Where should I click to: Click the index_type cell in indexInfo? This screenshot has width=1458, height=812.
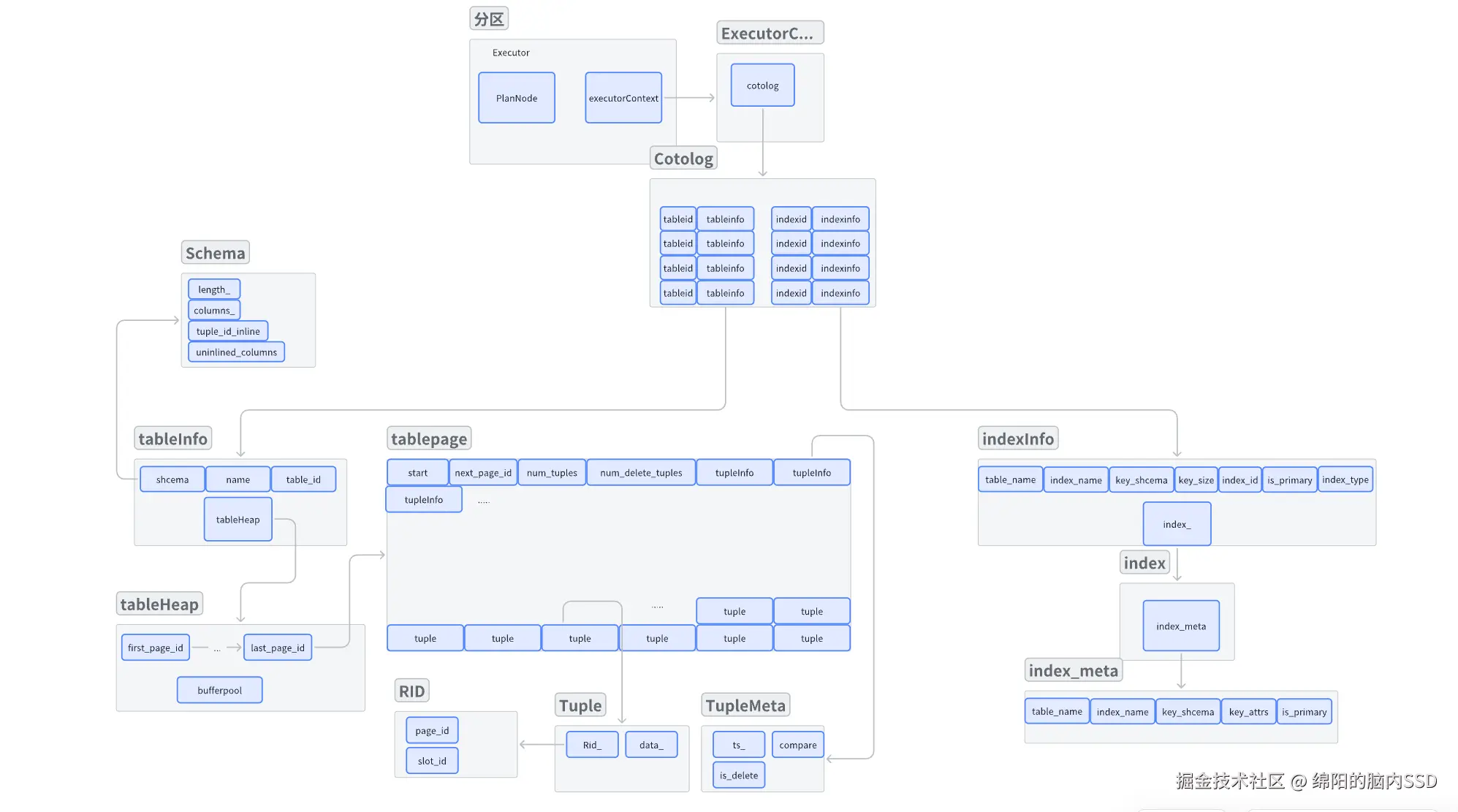click(x=1345, y=479)
